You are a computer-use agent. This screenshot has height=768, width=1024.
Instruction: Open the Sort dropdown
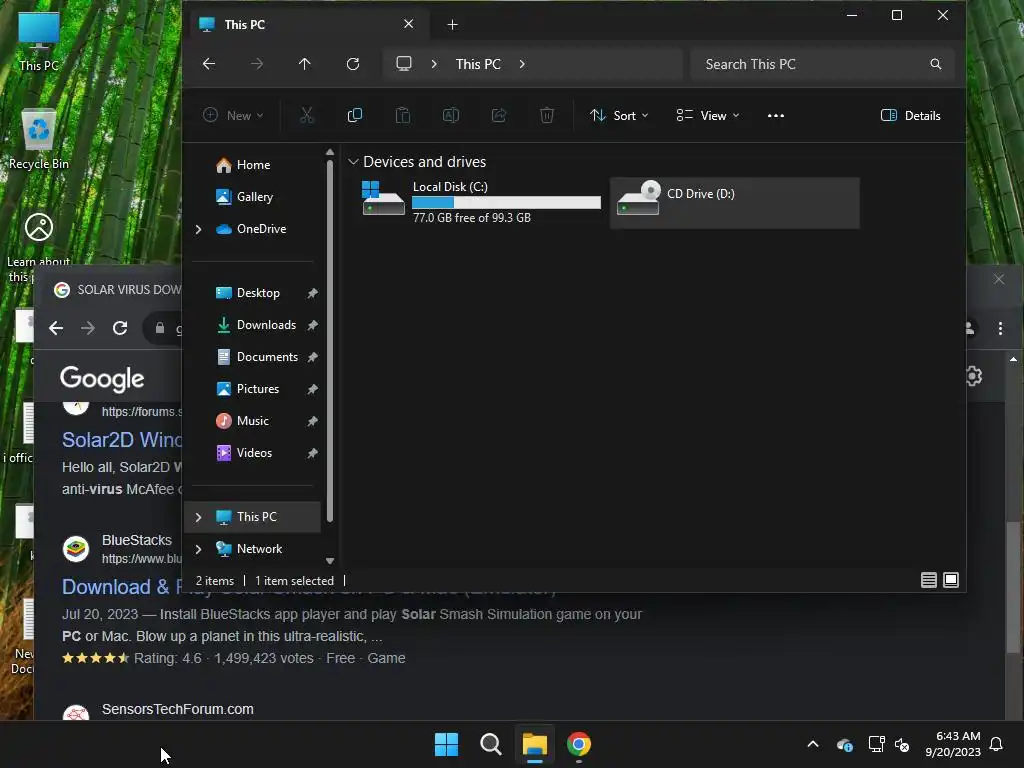619,116
